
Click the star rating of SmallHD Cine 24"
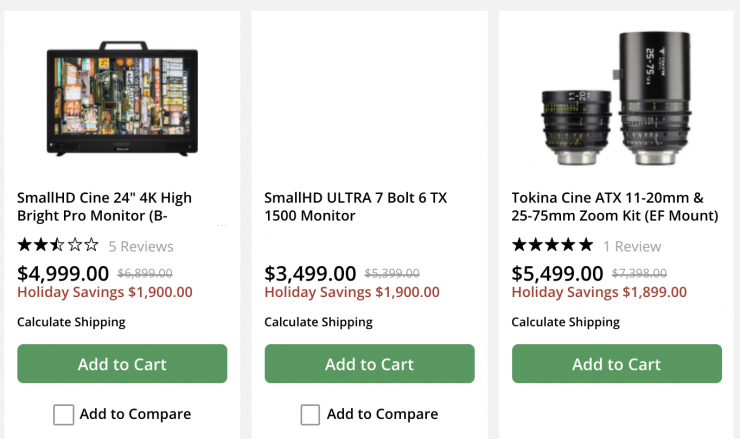tap(58, 245)
